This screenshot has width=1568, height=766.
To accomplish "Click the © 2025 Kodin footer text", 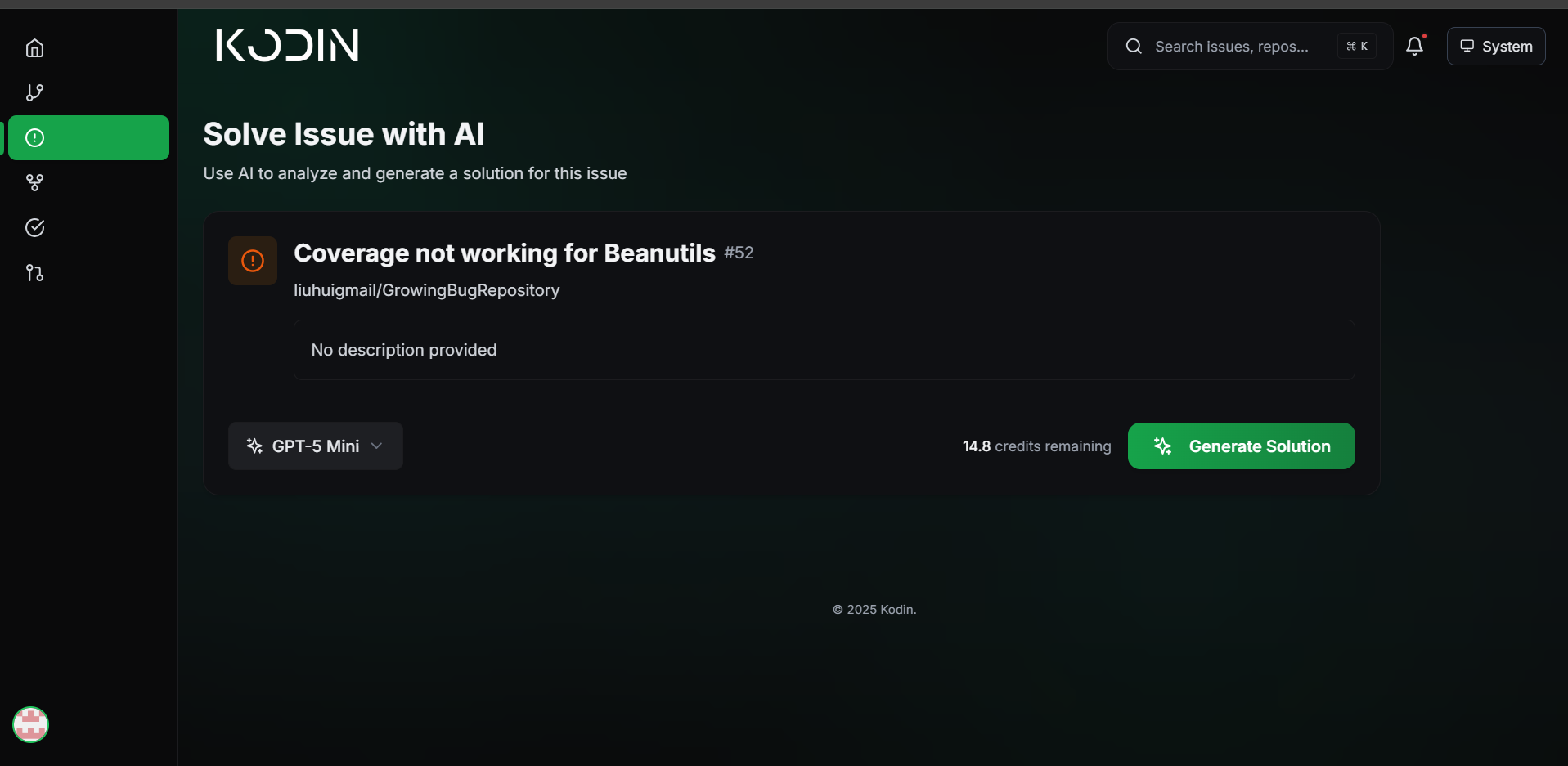I will tap(874, 610).
